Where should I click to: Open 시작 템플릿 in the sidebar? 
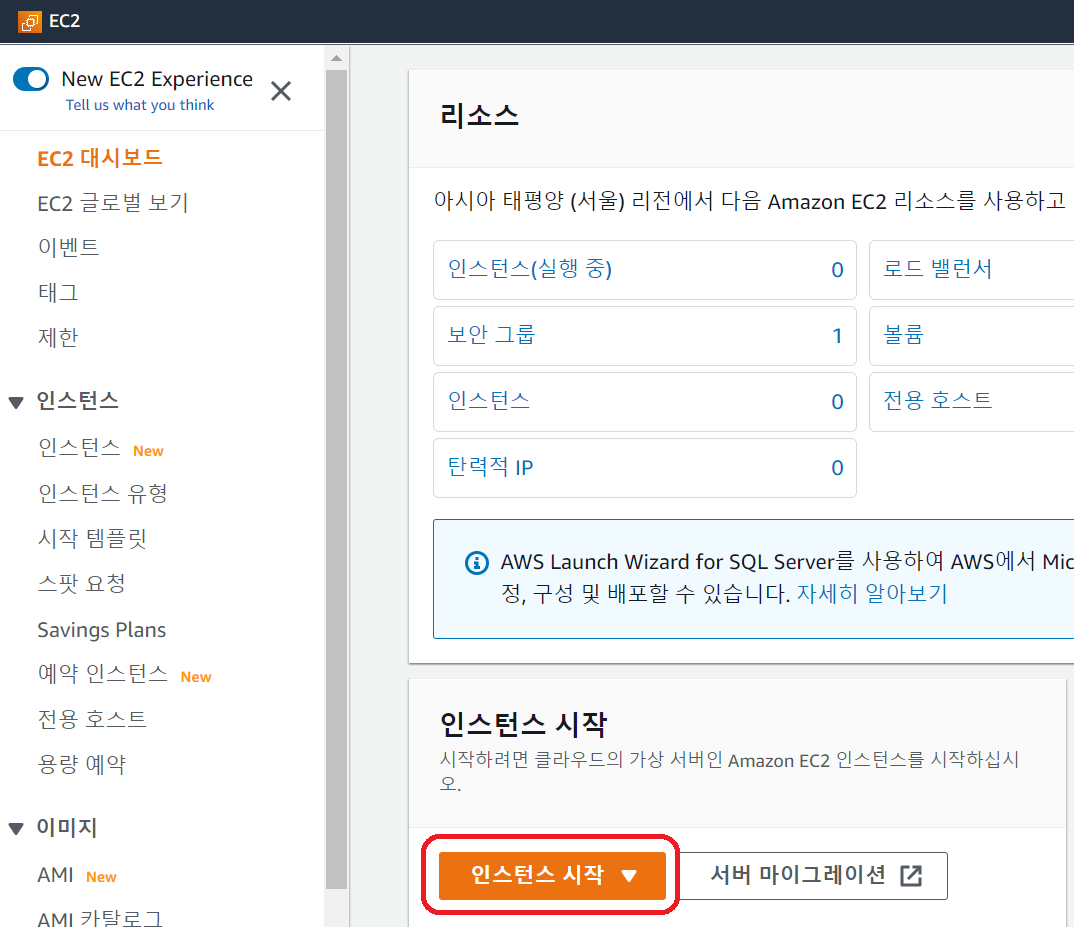click(92, 539)
